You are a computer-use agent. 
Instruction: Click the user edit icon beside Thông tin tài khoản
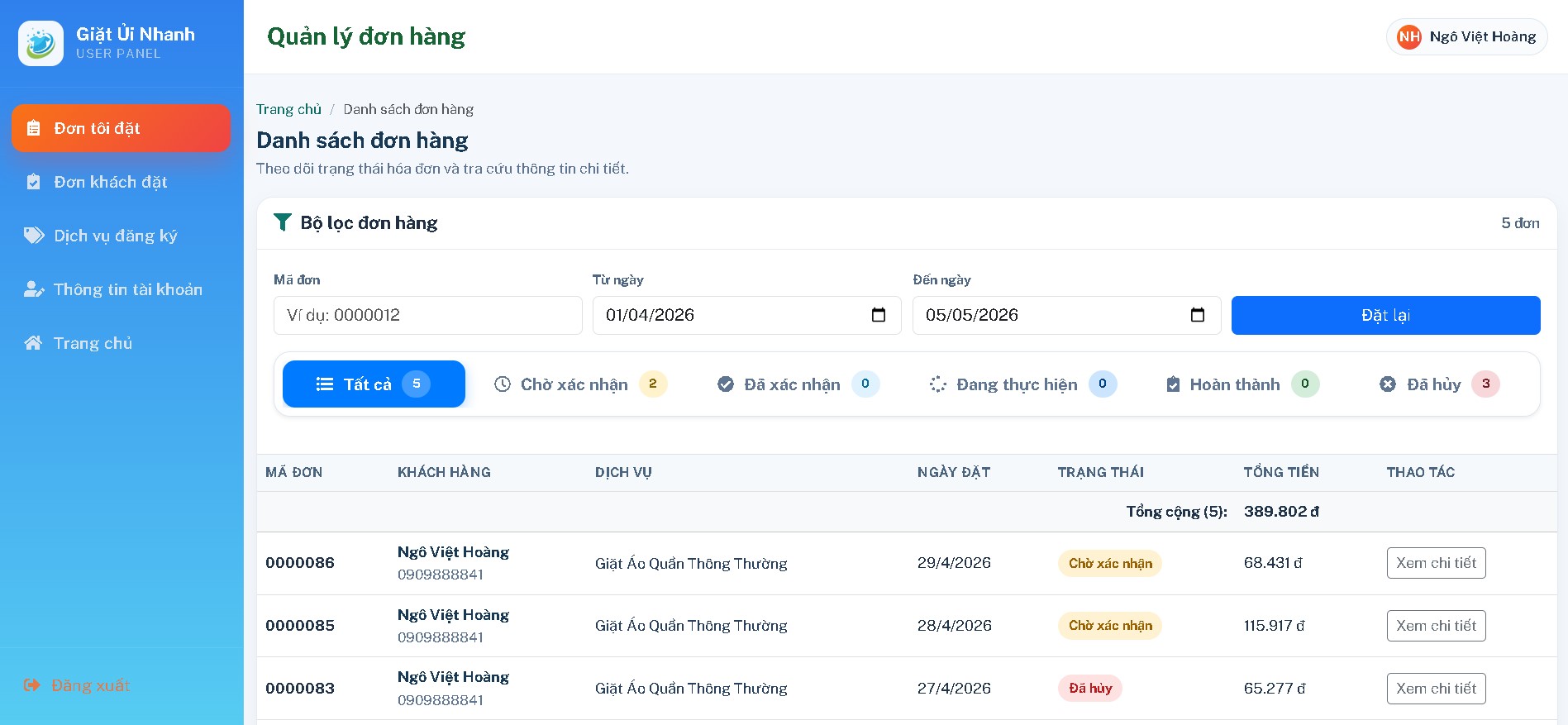pos(34,289)
